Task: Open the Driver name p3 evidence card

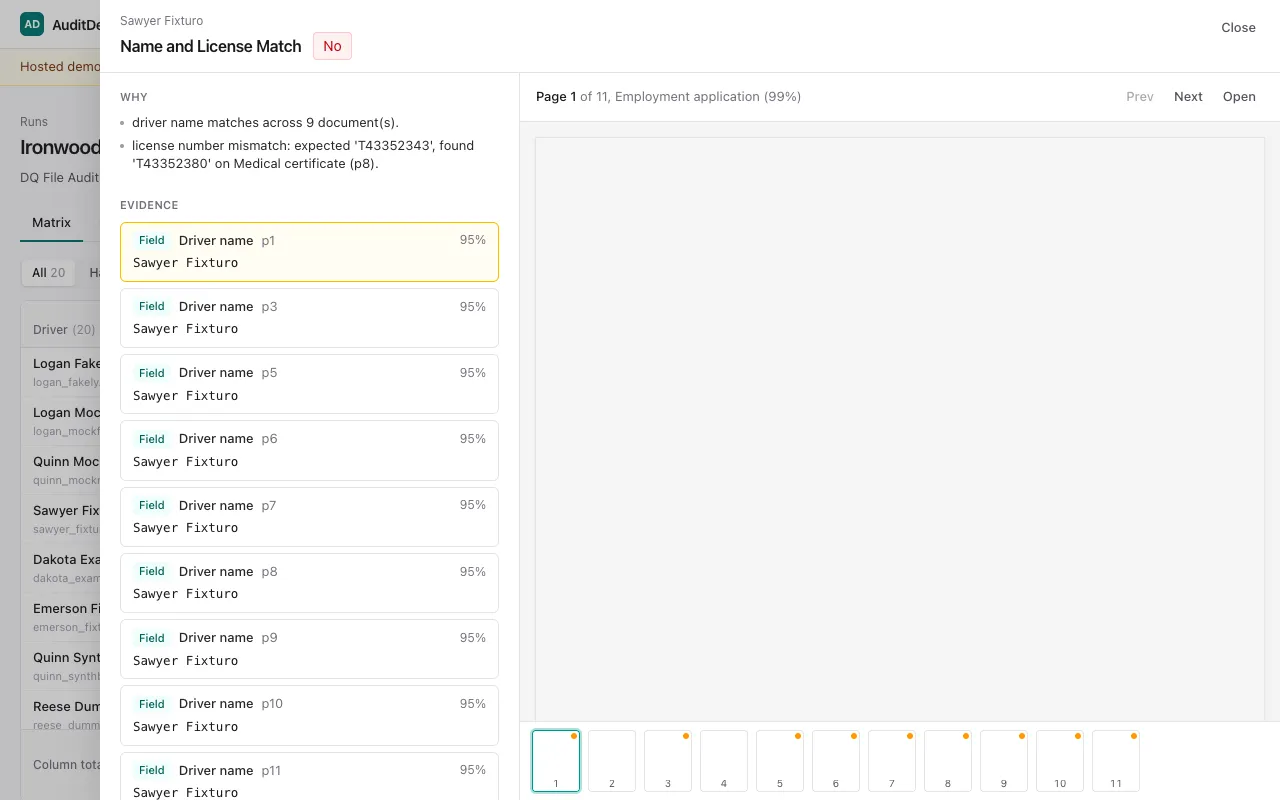Action: (x=309, y=318)
